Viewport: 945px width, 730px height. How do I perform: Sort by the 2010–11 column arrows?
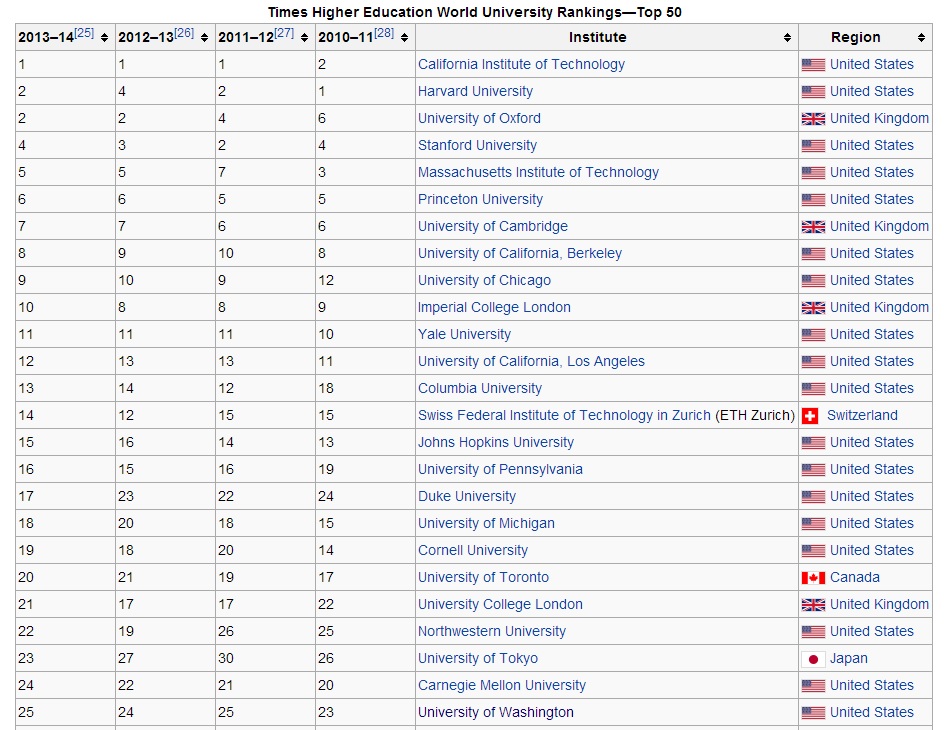click(404, 37)
